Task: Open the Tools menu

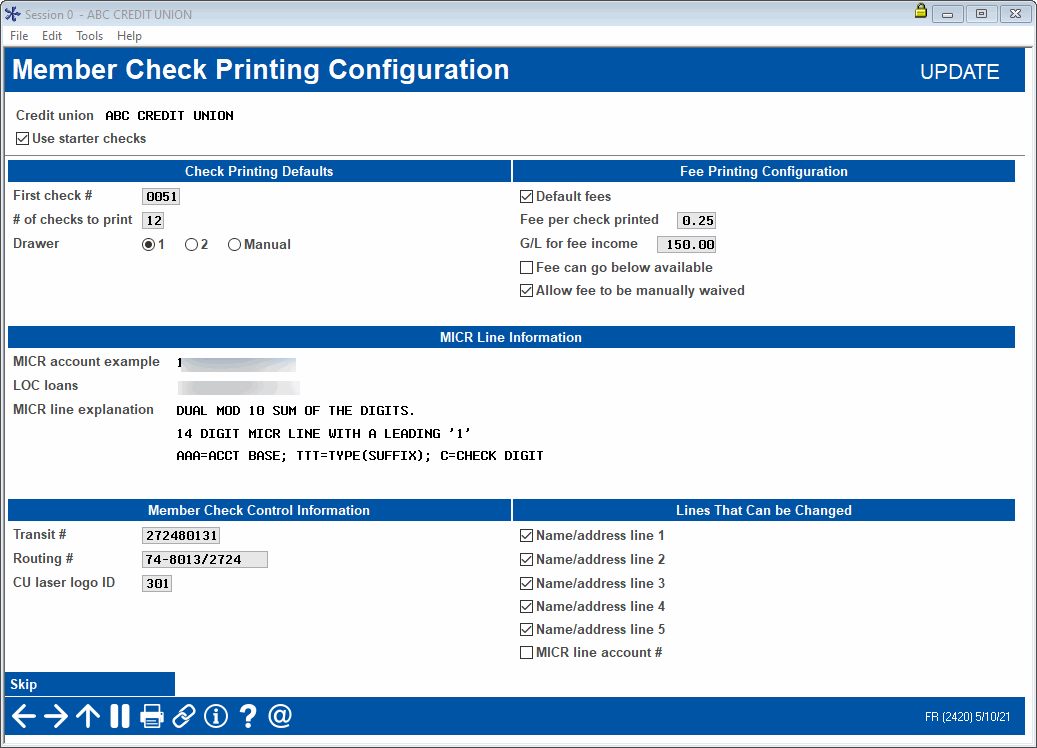Action: pos(89,35)
